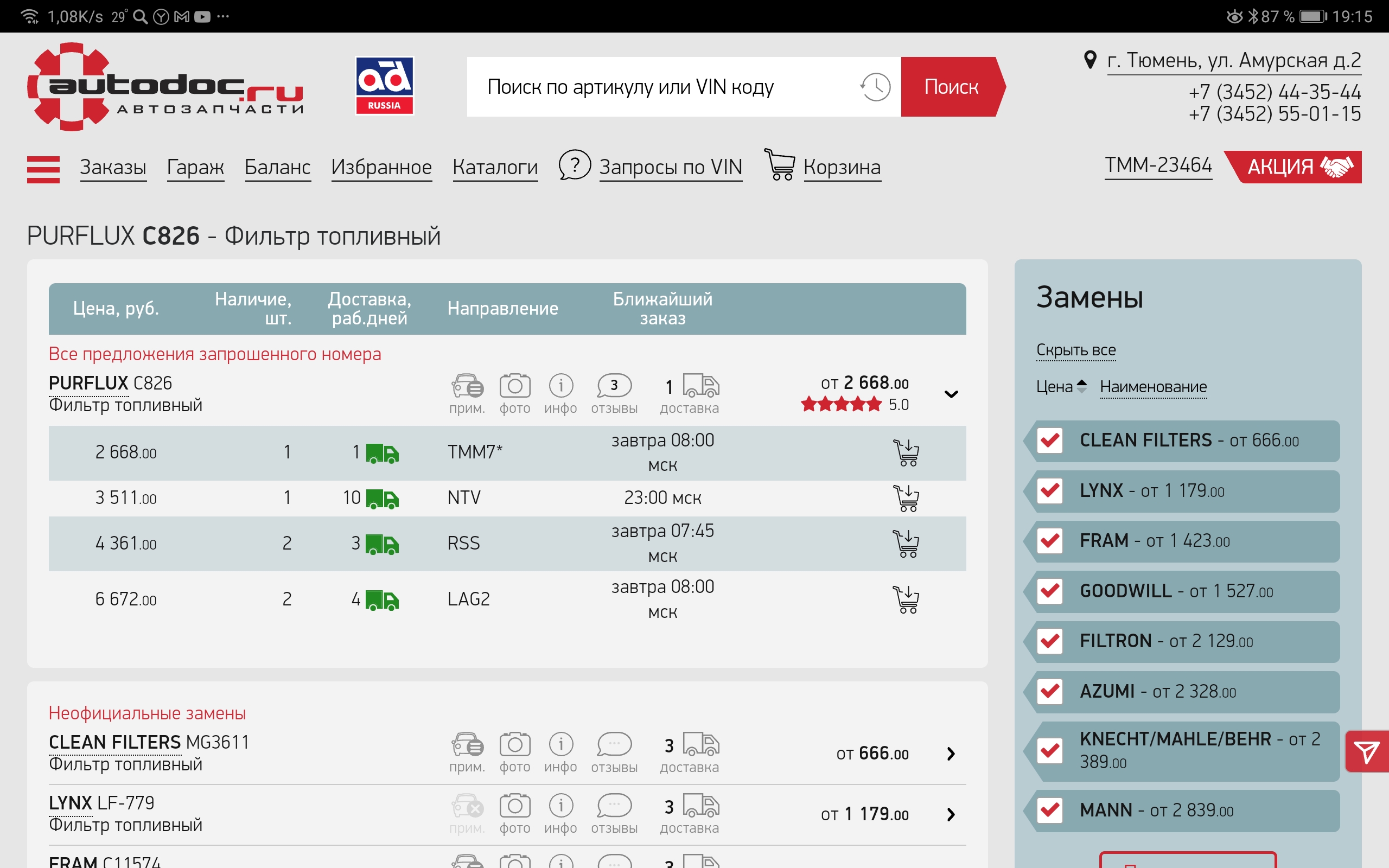This screenshot has height=868, width=1389.
Task: Sort replacements by Цена
Action: [1061, 387]
